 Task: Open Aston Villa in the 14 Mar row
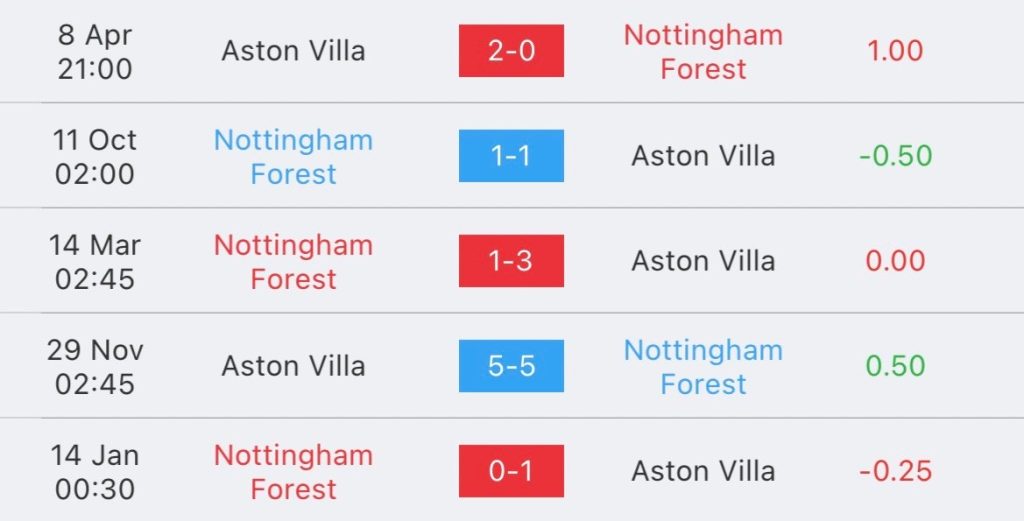pyautogui.click(x=703, y=261)
